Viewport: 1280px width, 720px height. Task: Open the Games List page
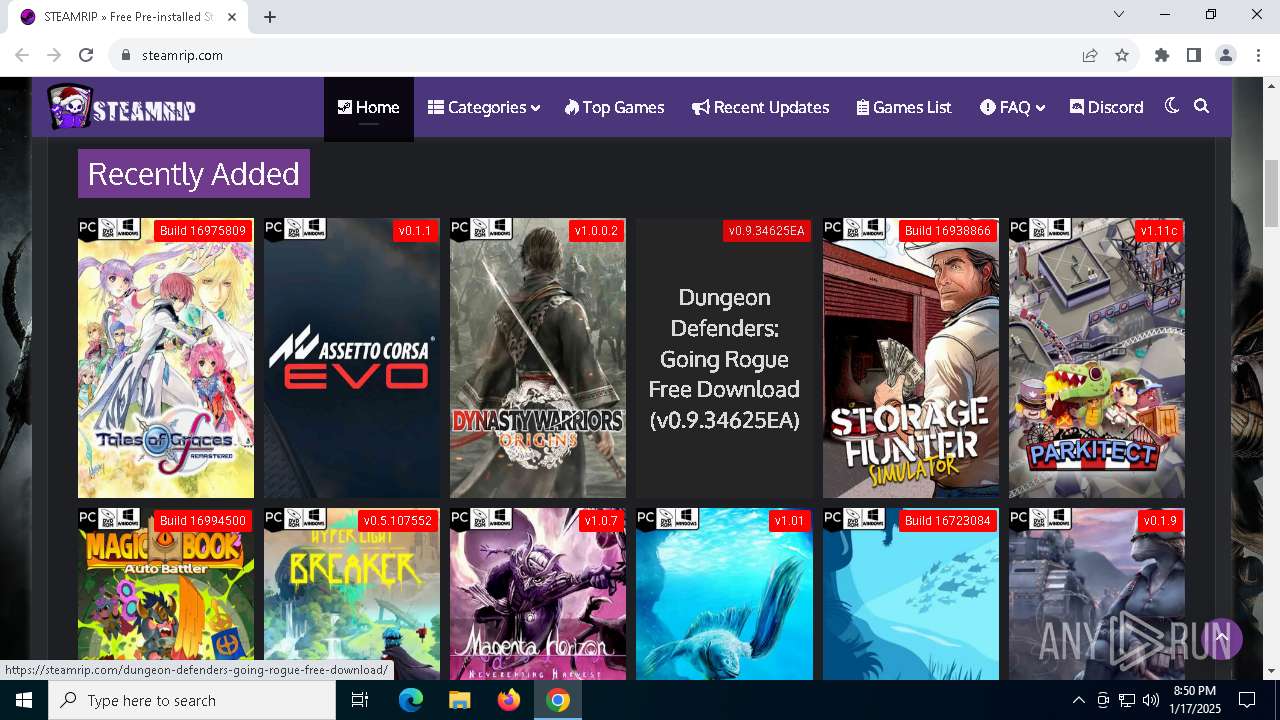pos(904,107)
